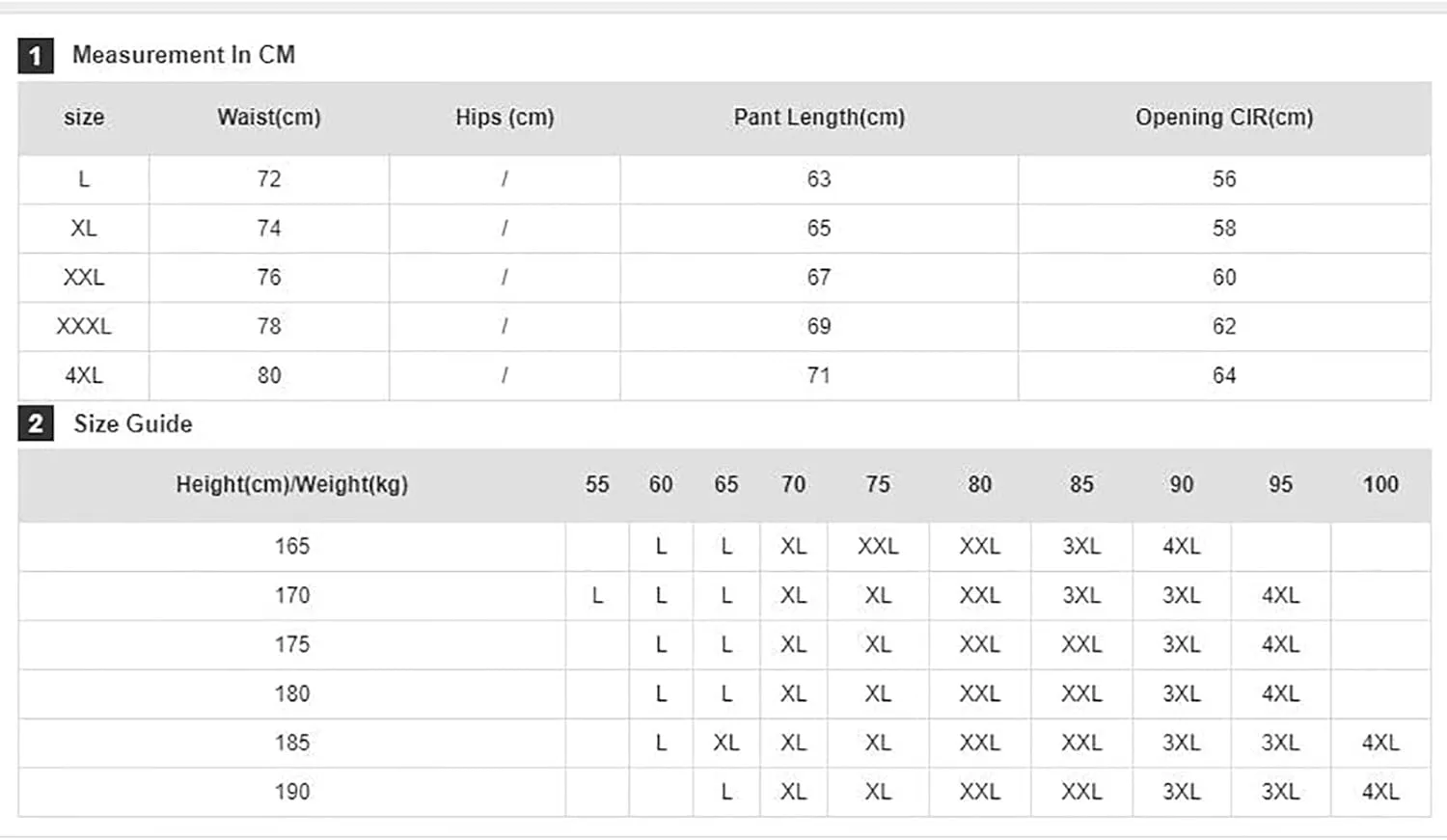Viewport: 1447px width, 840px height.
Task: Click the XL cell for 185 cm, 65 kg
Action: (x=726, y=743)
